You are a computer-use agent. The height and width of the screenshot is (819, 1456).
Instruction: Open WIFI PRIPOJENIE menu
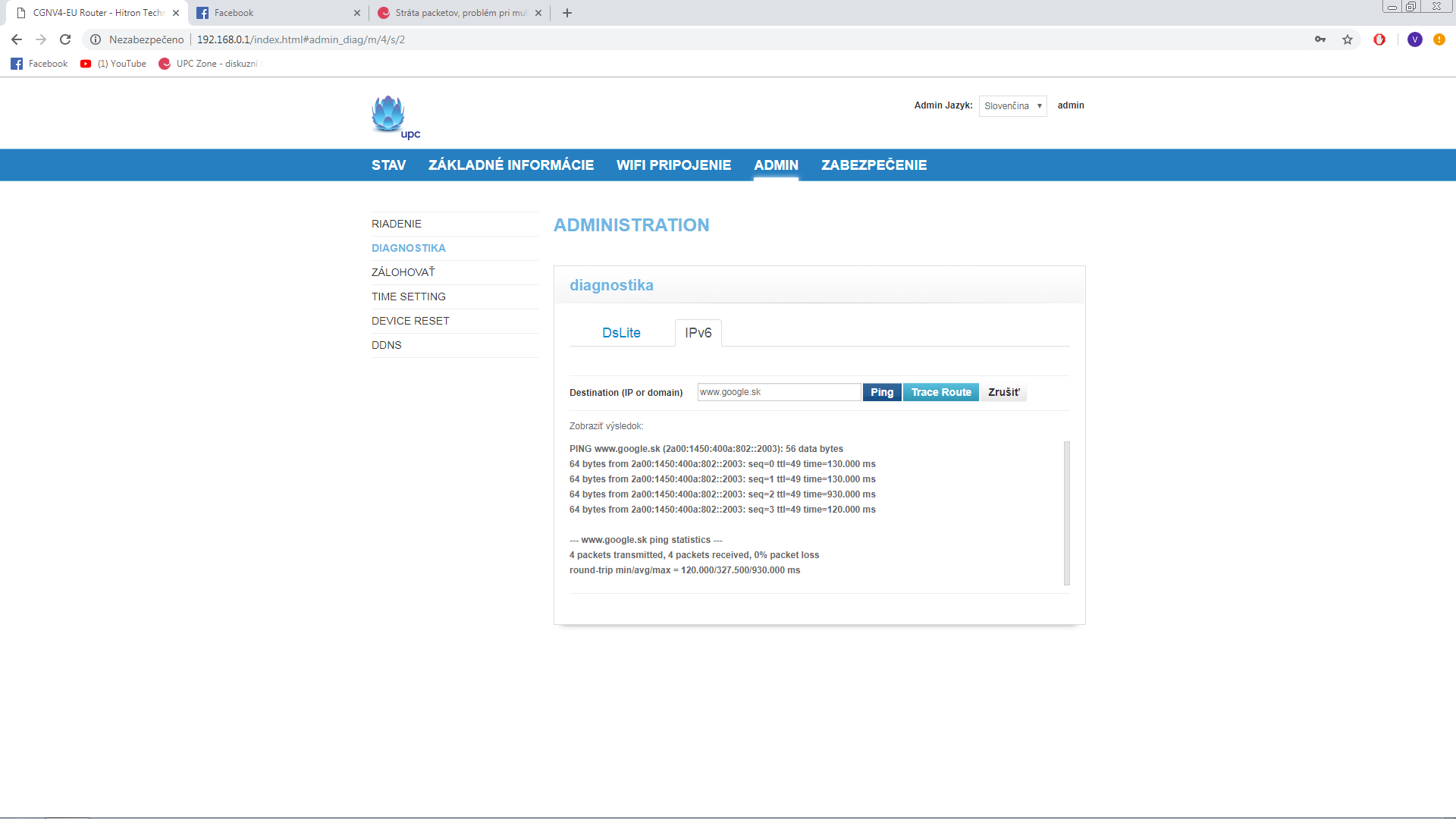673,165
